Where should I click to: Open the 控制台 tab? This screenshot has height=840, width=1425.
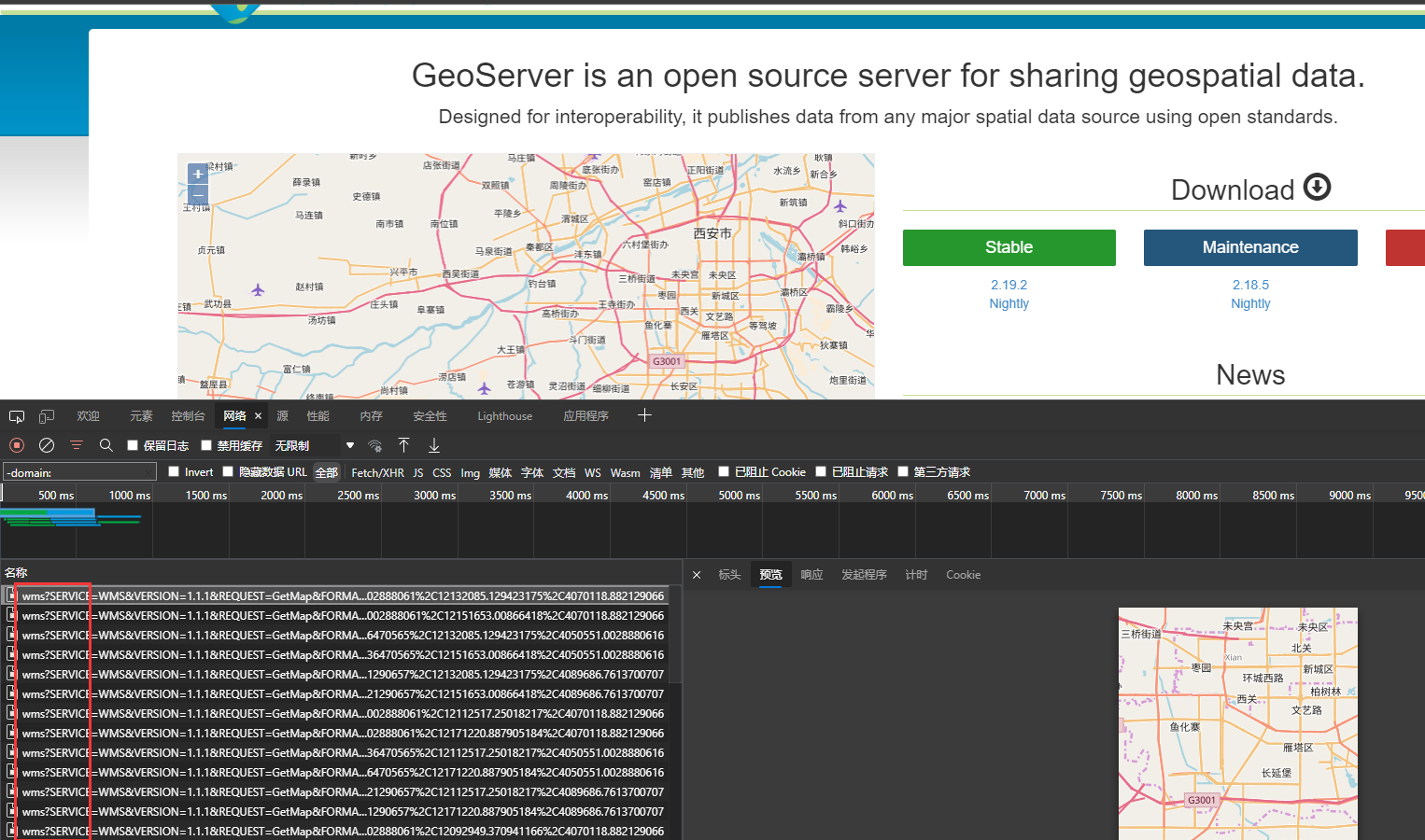point(188,416)
